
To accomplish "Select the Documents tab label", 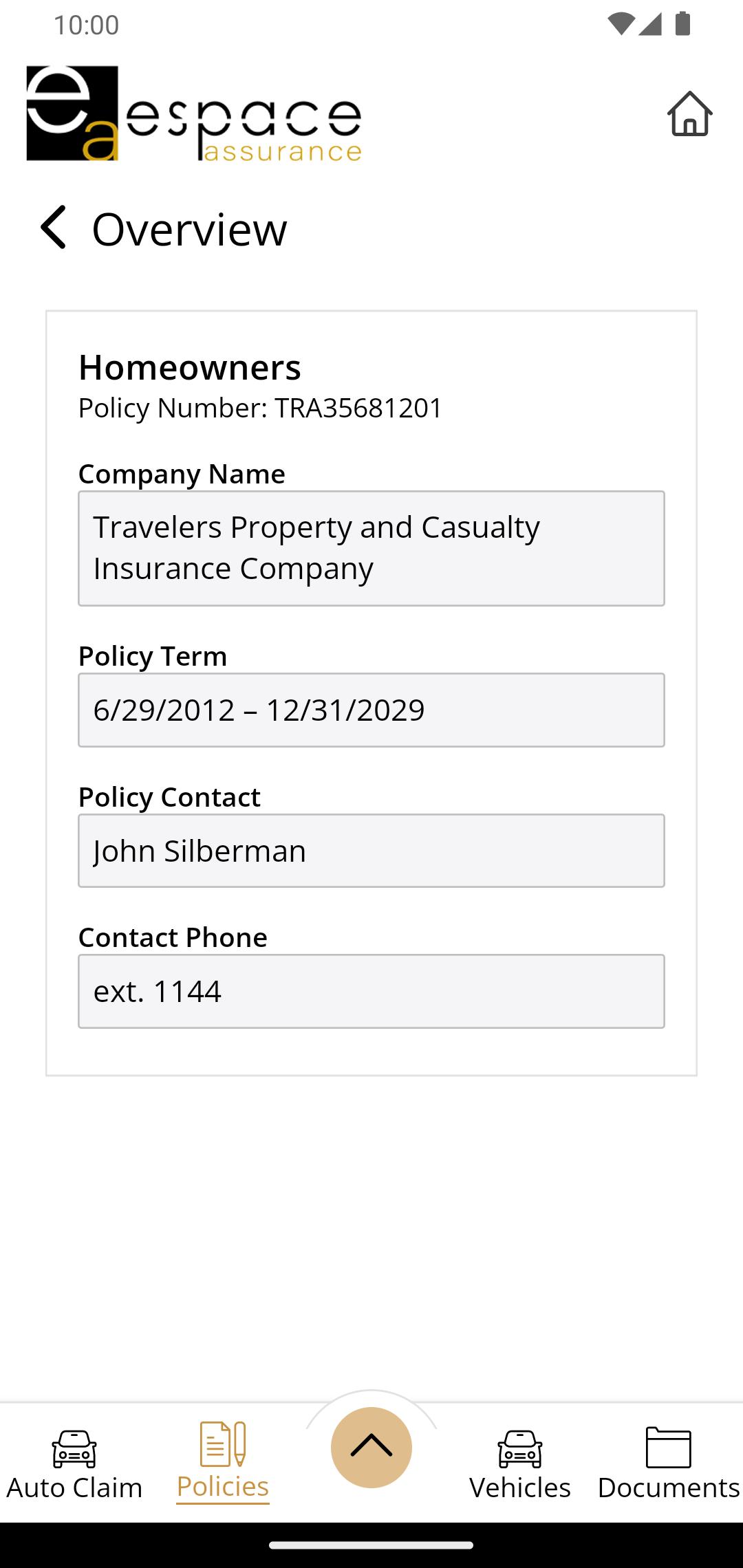I will click(x=669, y=1488).
